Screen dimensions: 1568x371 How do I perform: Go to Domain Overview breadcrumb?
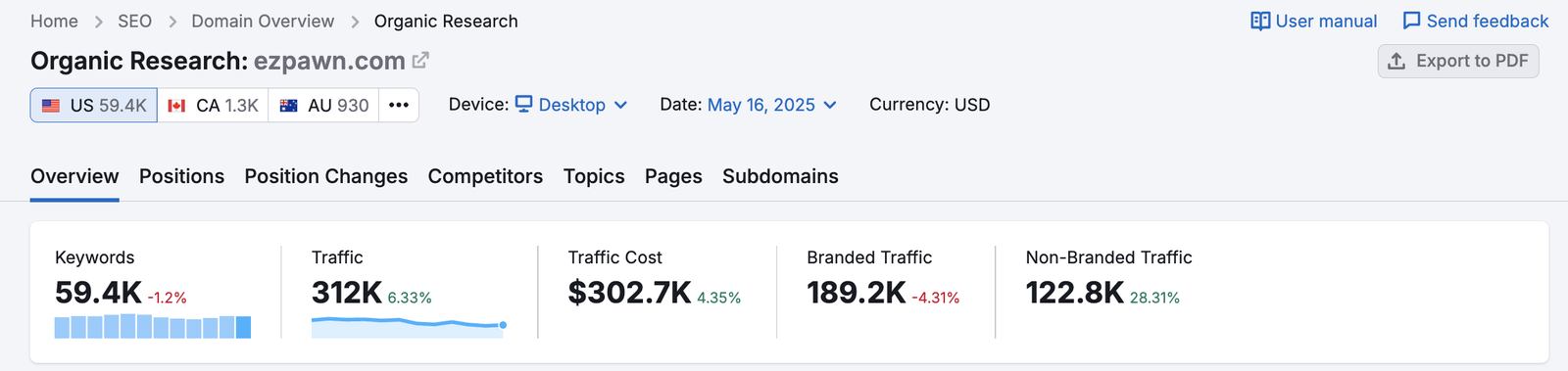263,22
